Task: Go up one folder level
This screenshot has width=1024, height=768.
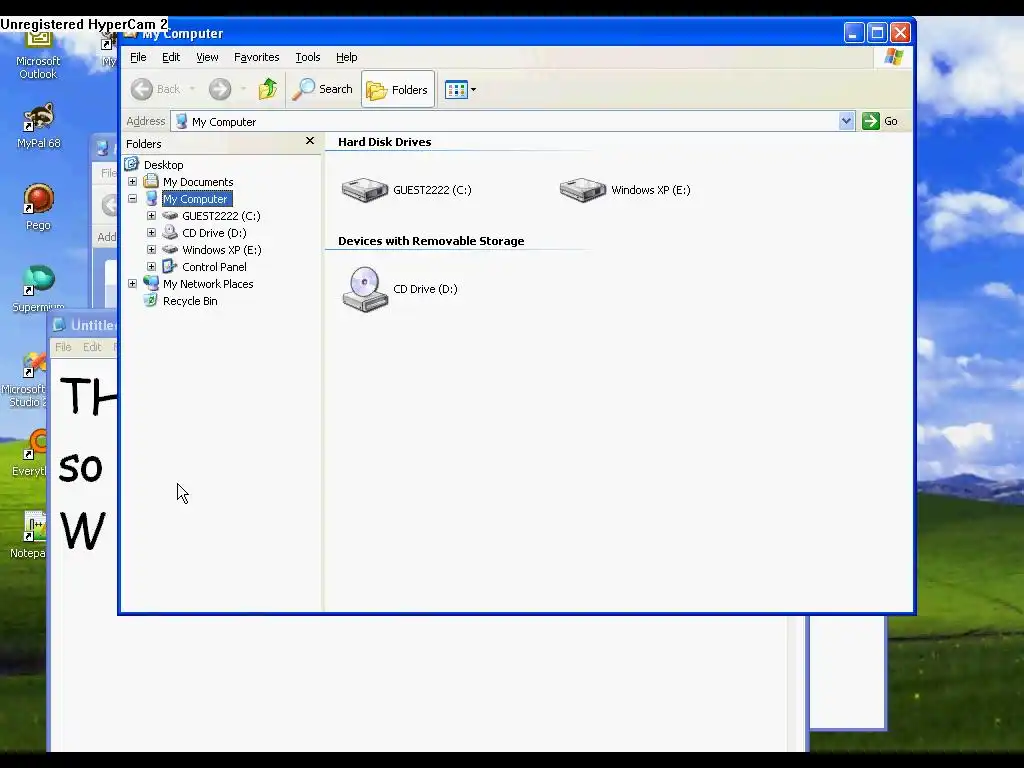Action: pos(268,89)
